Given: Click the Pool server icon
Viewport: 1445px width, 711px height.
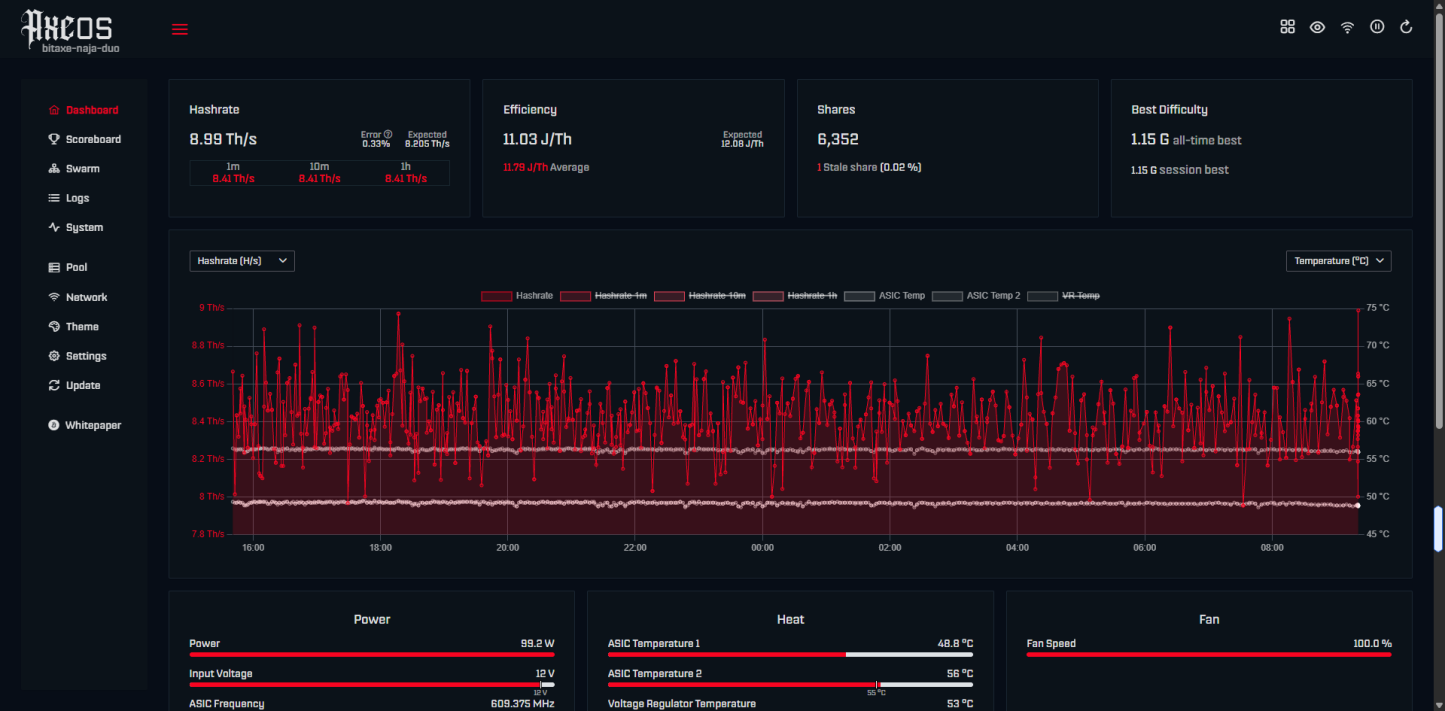Looking at the screenshot, I should coord(54,267).
